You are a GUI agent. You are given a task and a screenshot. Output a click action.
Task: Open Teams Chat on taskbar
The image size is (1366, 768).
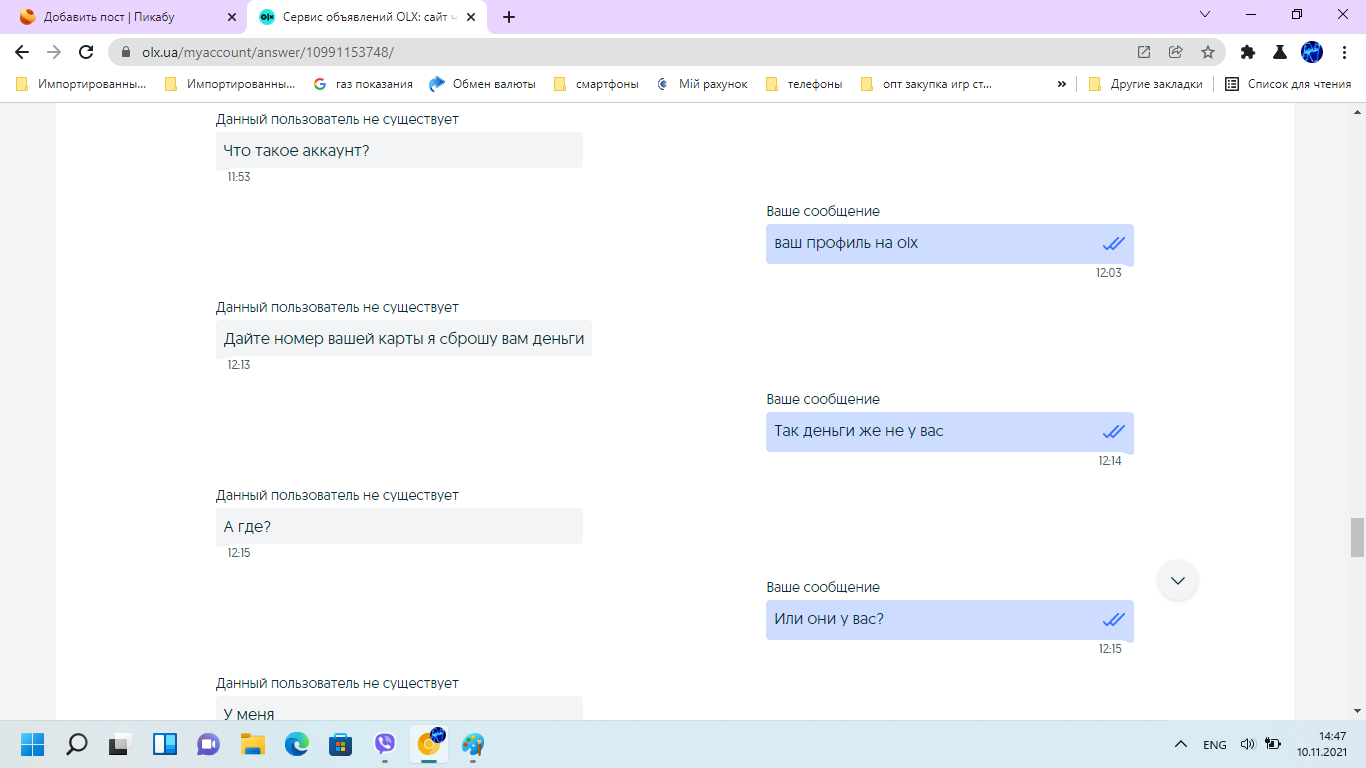(x=209, y=744)
